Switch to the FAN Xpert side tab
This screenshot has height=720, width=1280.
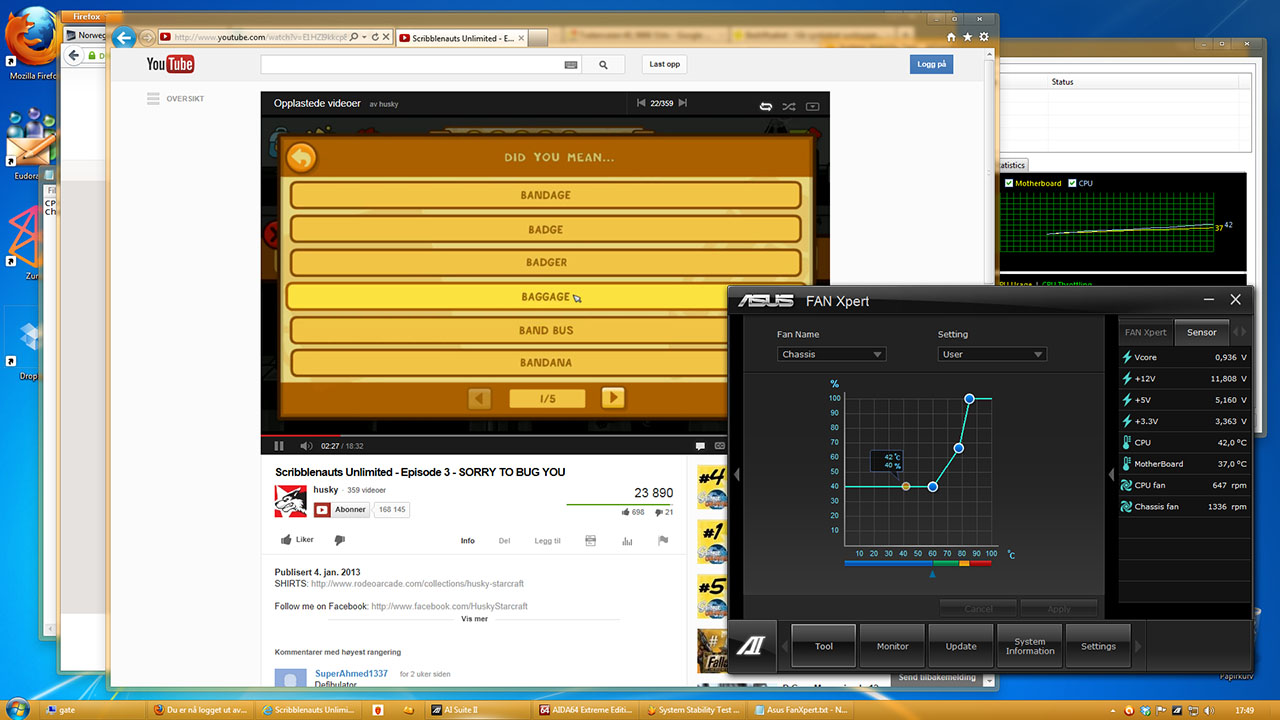[1145, 332]
